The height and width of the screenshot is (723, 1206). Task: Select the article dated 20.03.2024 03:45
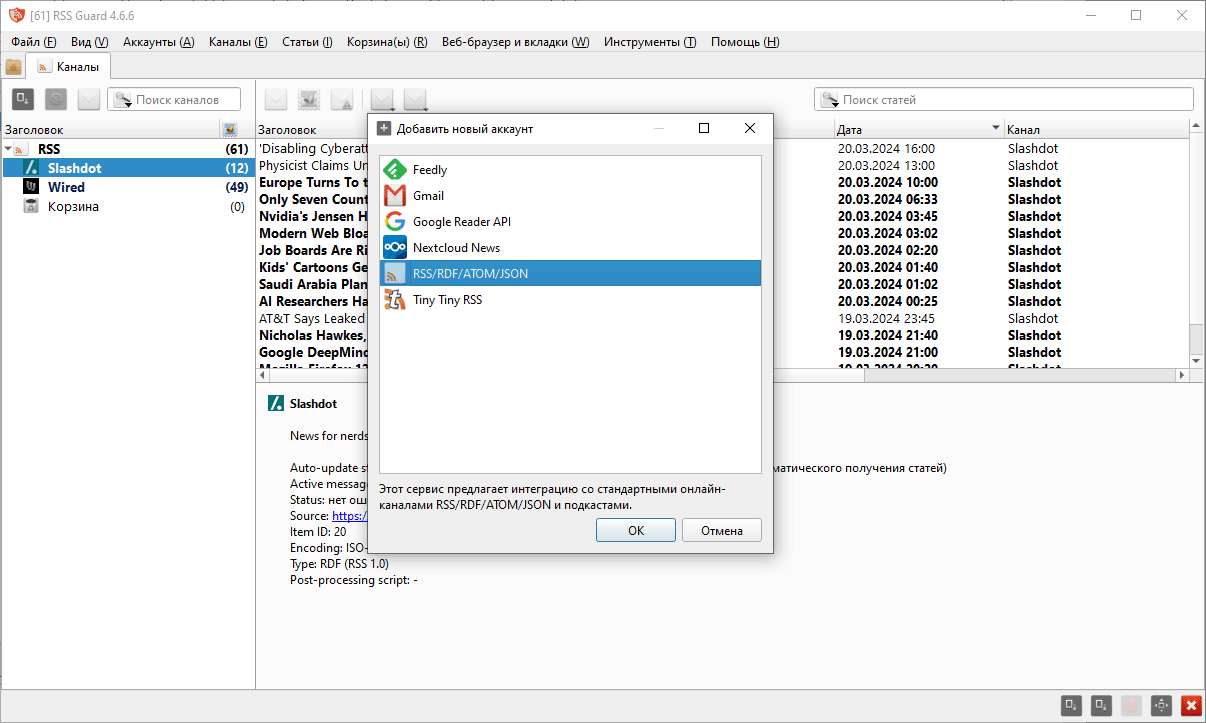click(x=888, y=216)
